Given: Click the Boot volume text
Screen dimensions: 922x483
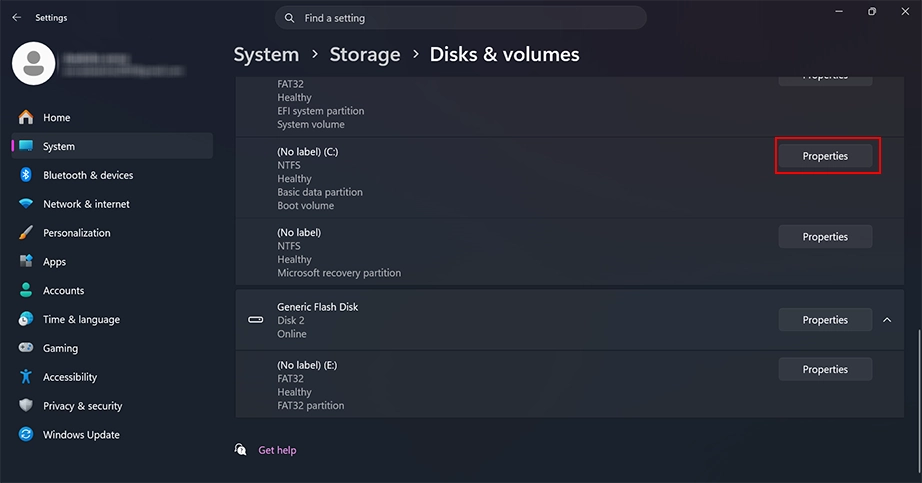Looking at the screenshot, I should click(305, 206).
